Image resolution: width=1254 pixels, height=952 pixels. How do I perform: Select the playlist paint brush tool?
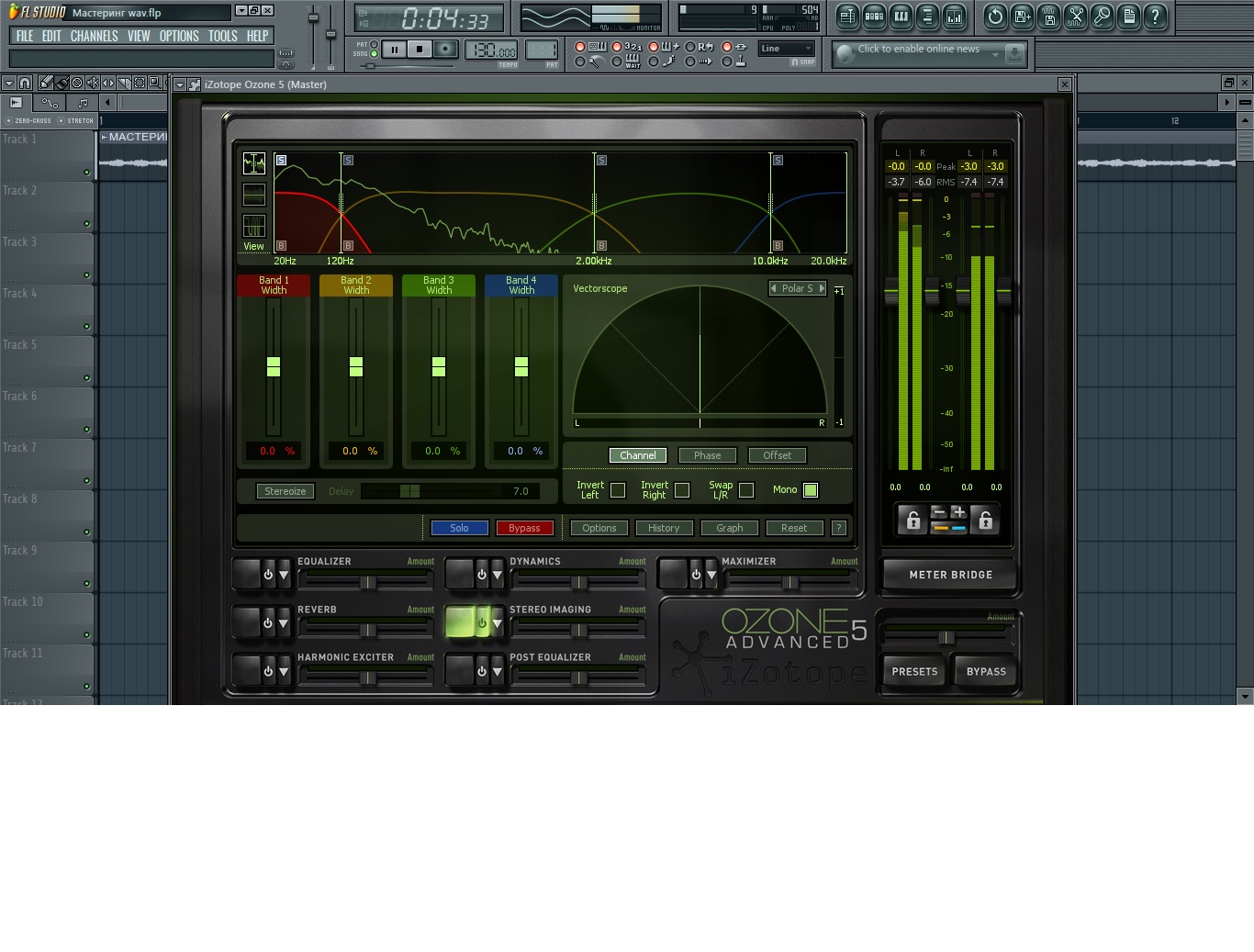62,84
